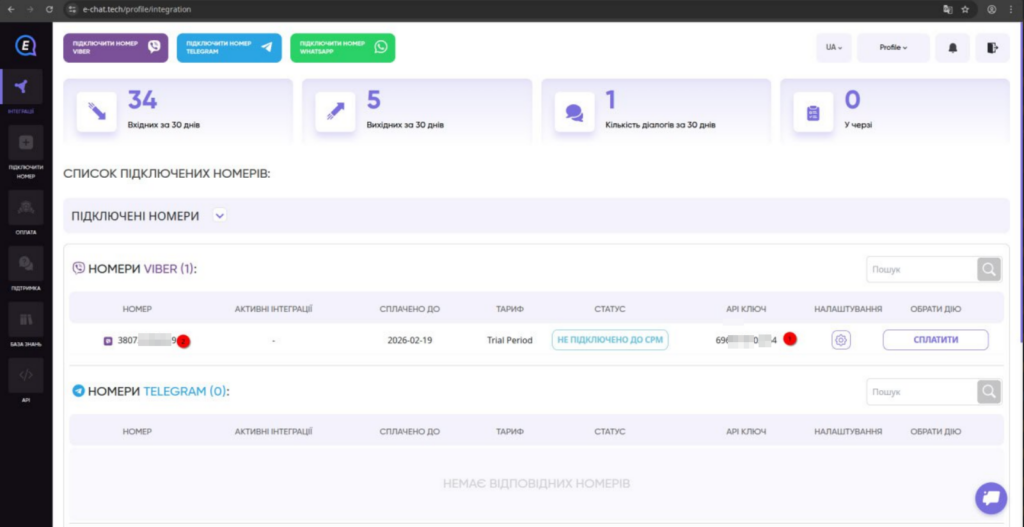Open the Підтримка (Support) sidebar item
Viewport: 1024px width, 527px height.
click(x=26, y=267)
